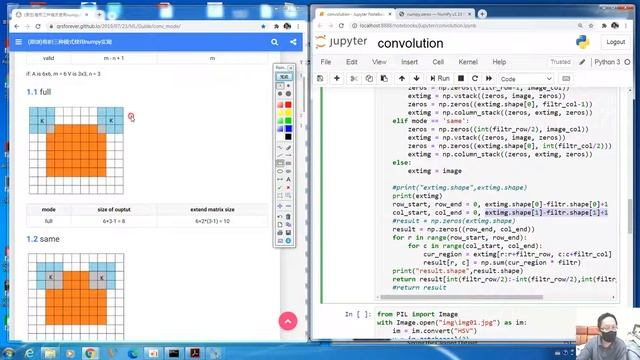The image size is (640, 360).
Task: Click the pencil edit icon beside Trusted
Action: (x=582, y=62)
